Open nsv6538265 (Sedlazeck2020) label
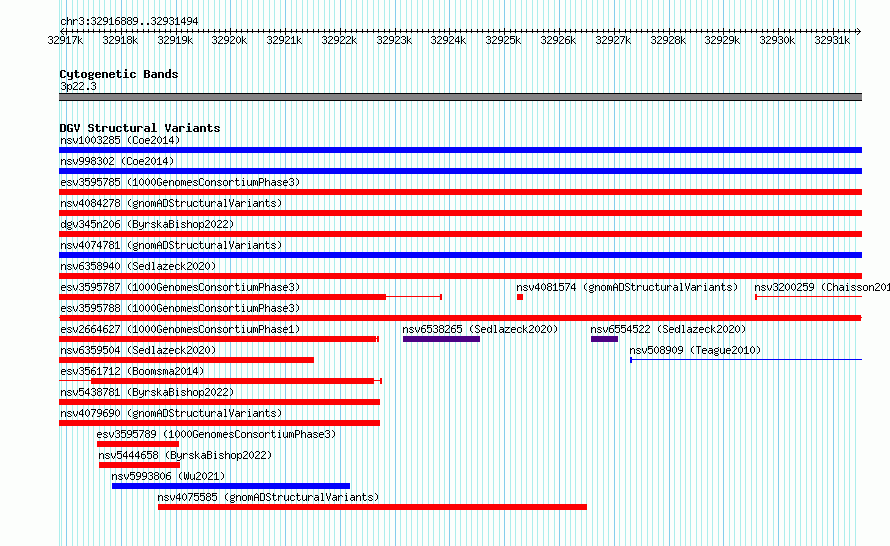The width and height of the screenshot is (890, 546). click(x=480, y=329)
